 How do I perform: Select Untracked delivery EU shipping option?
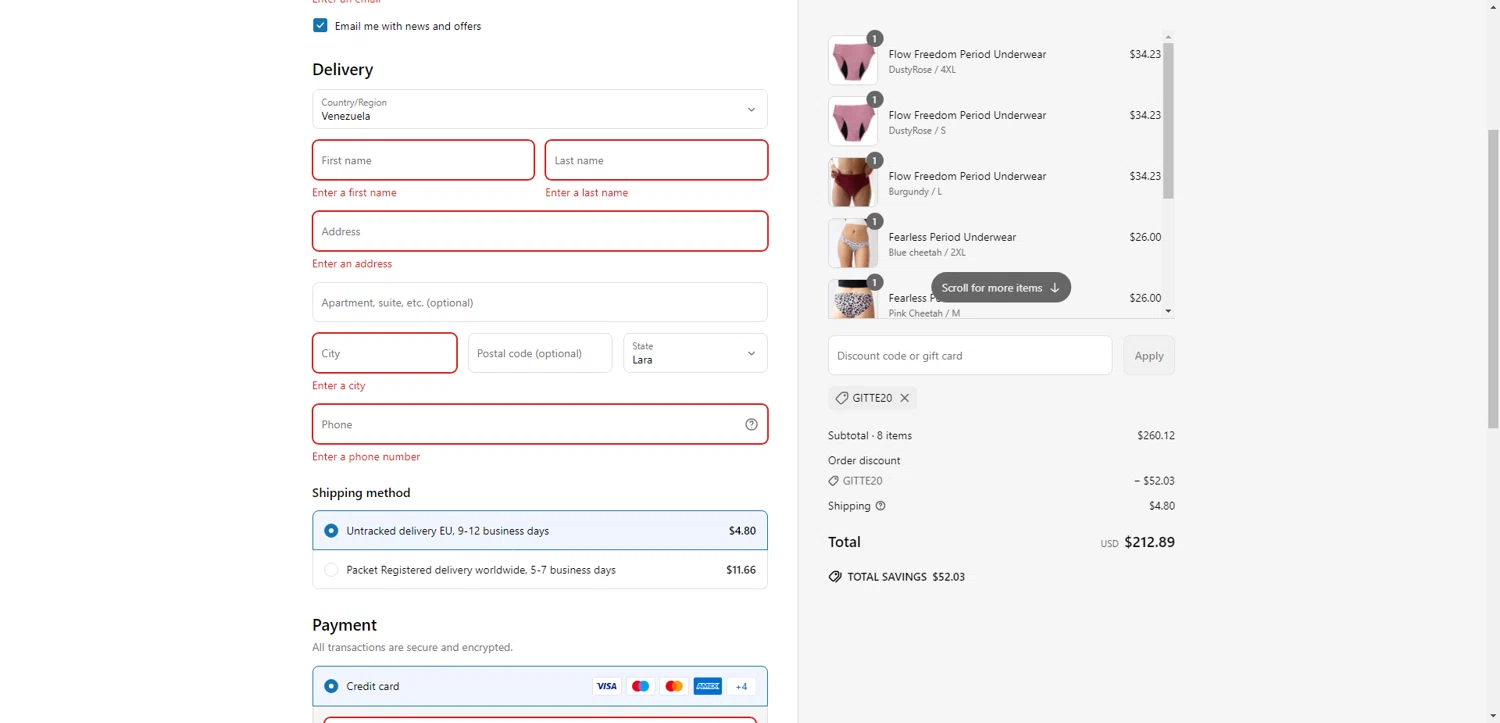(540, 531)
